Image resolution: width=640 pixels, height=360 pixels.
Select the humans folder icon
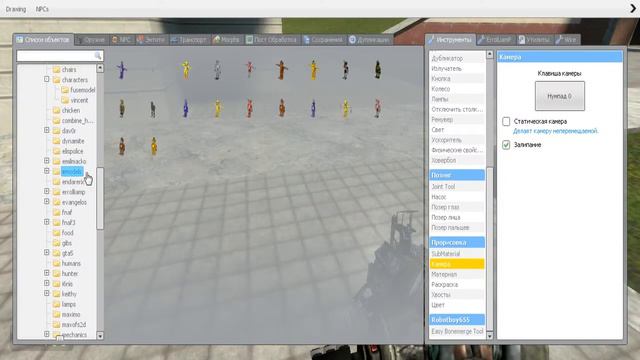tap(56, 263)
